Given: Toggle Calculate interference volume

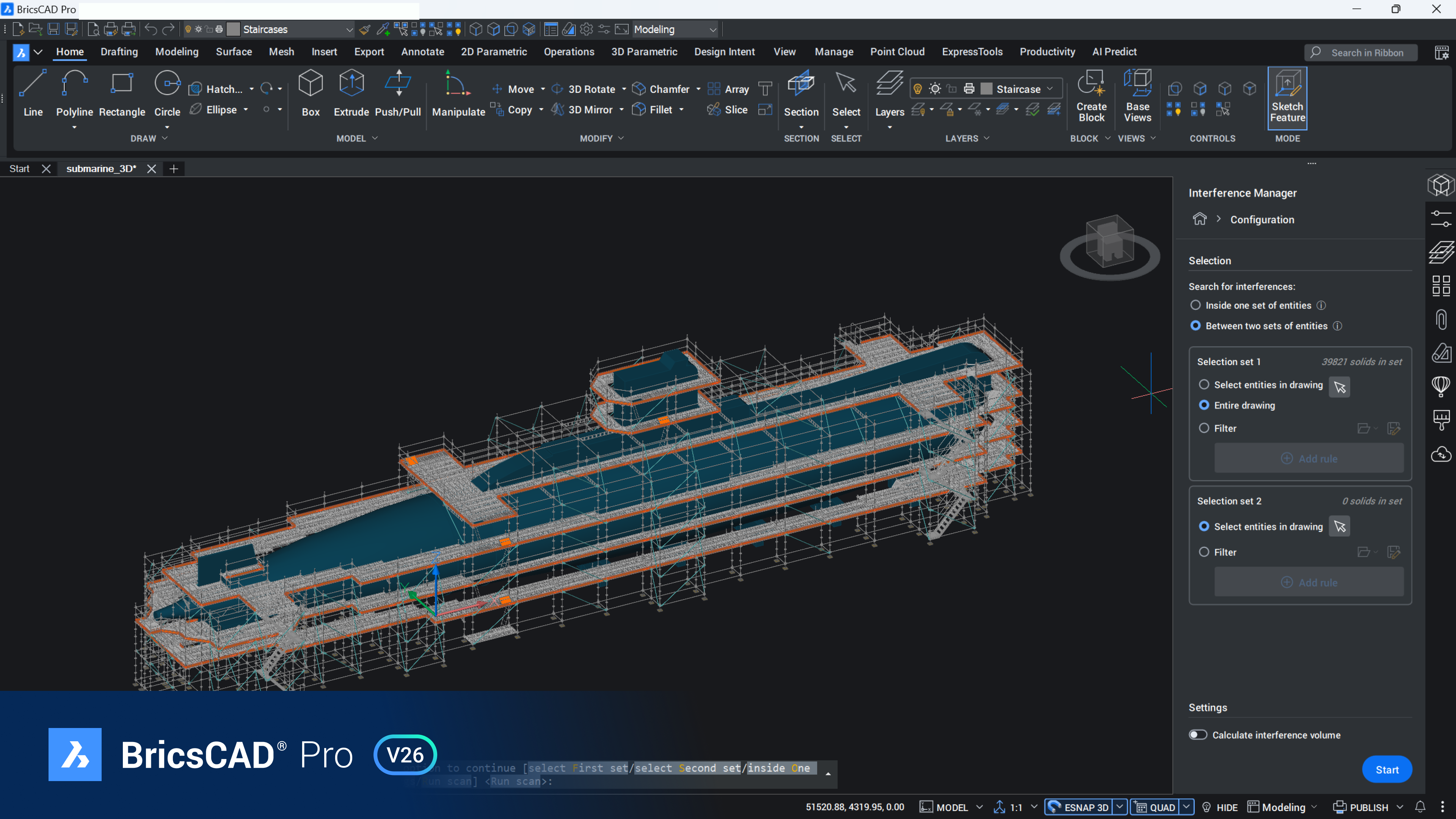Looking at the screenshot, I should tap(1198, 734).
